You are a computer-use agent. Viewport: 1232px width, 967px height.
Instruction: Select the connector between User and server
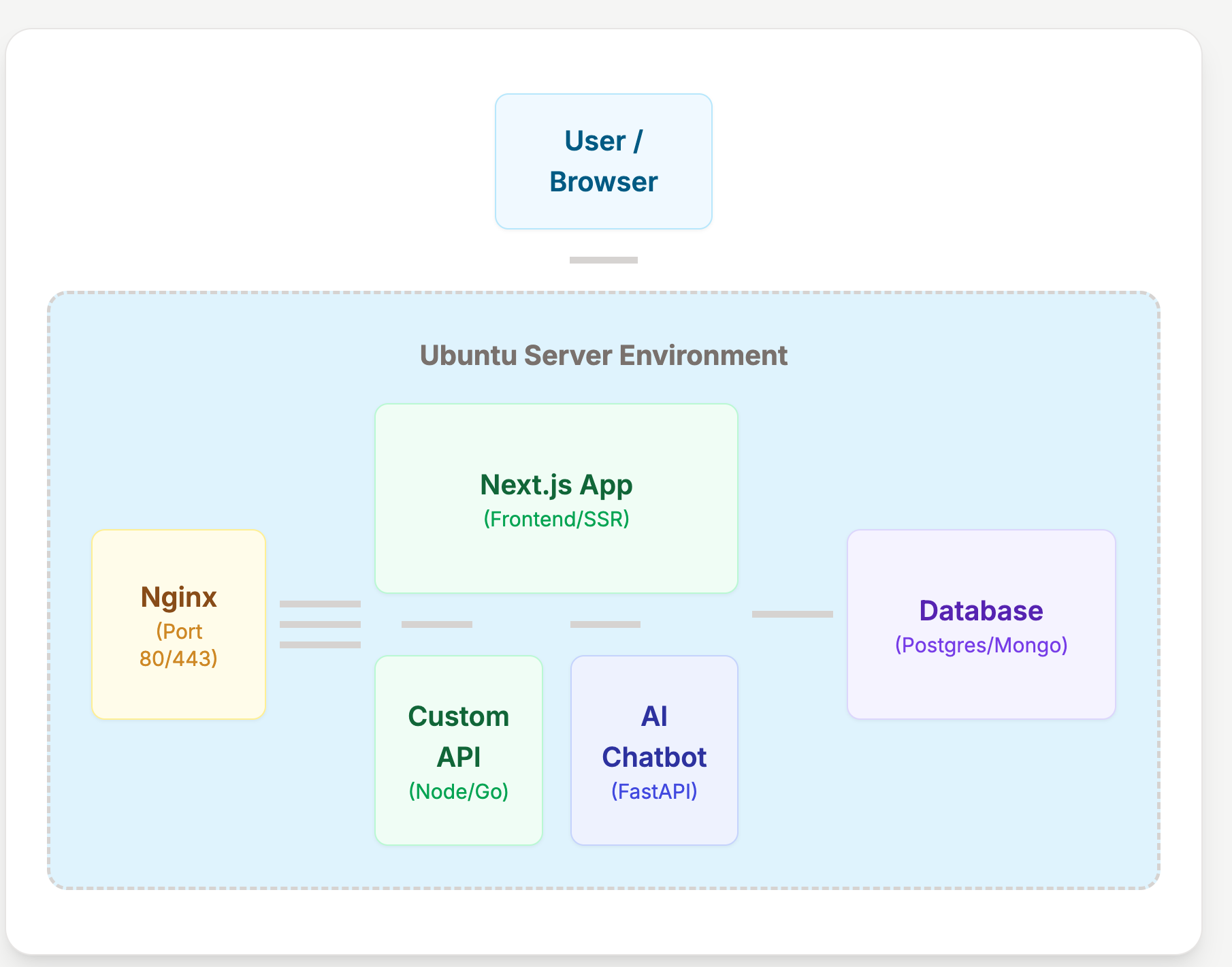click(x=604, y=259)
